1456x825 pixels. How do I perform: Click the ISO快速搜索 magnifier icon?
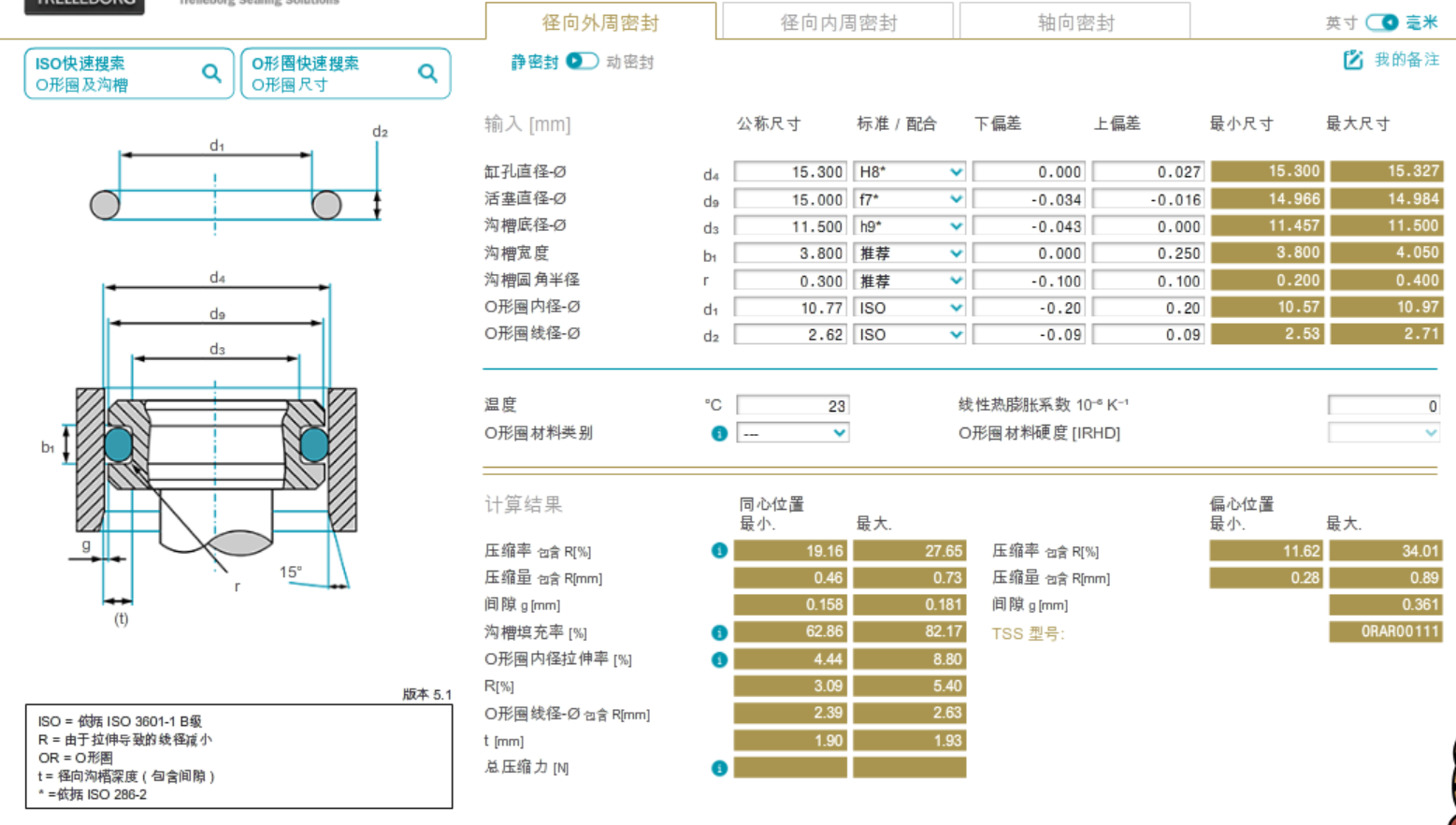point(211,73)
